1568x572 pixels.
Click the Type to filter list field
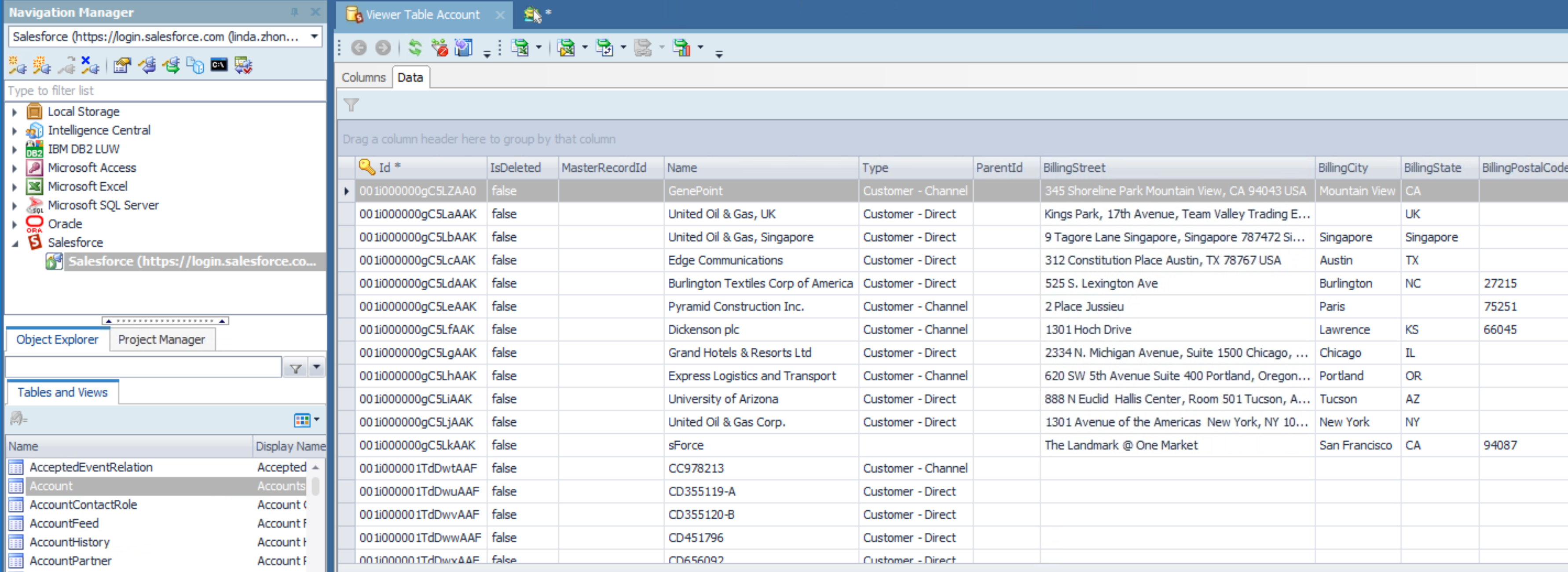(165, 91)
